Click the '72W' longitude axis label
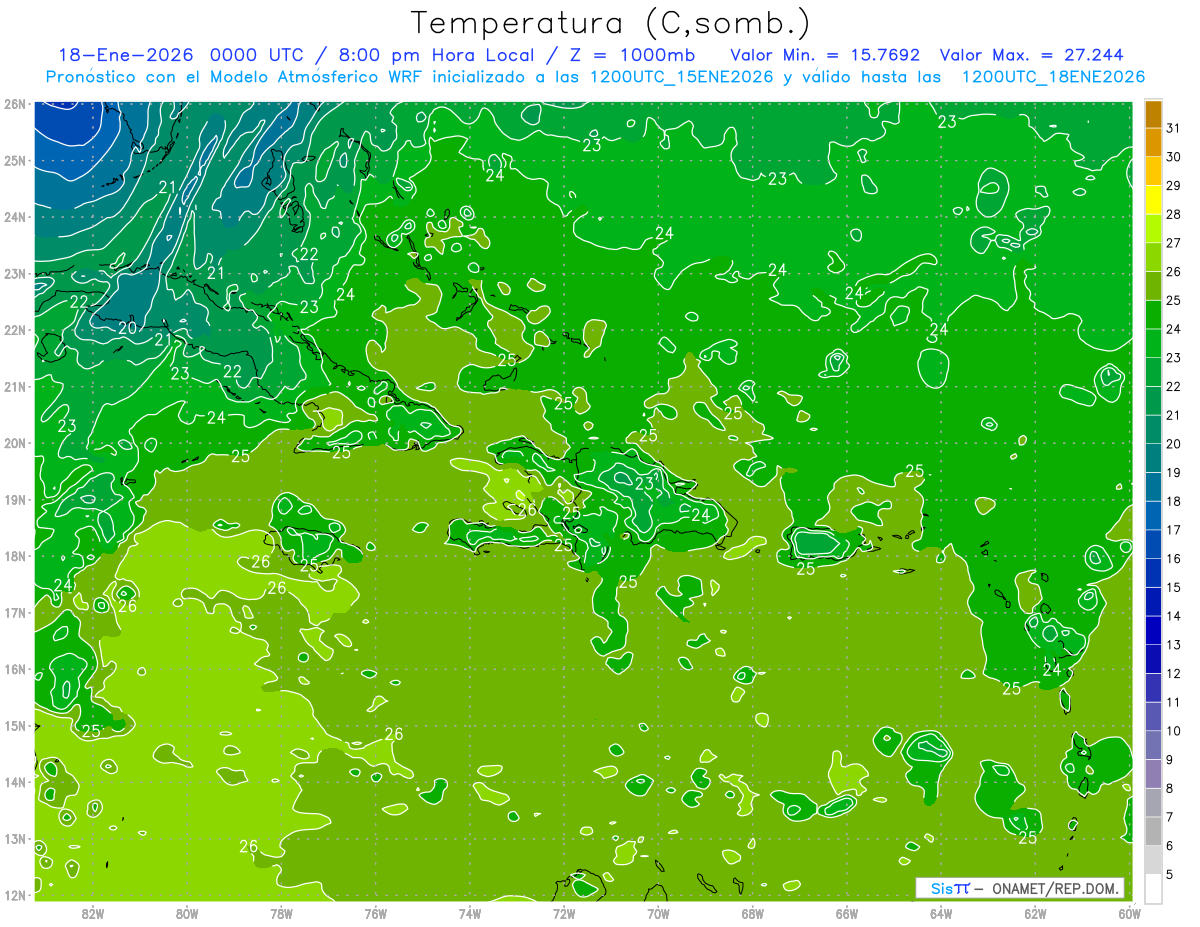 tap(564, 913)
